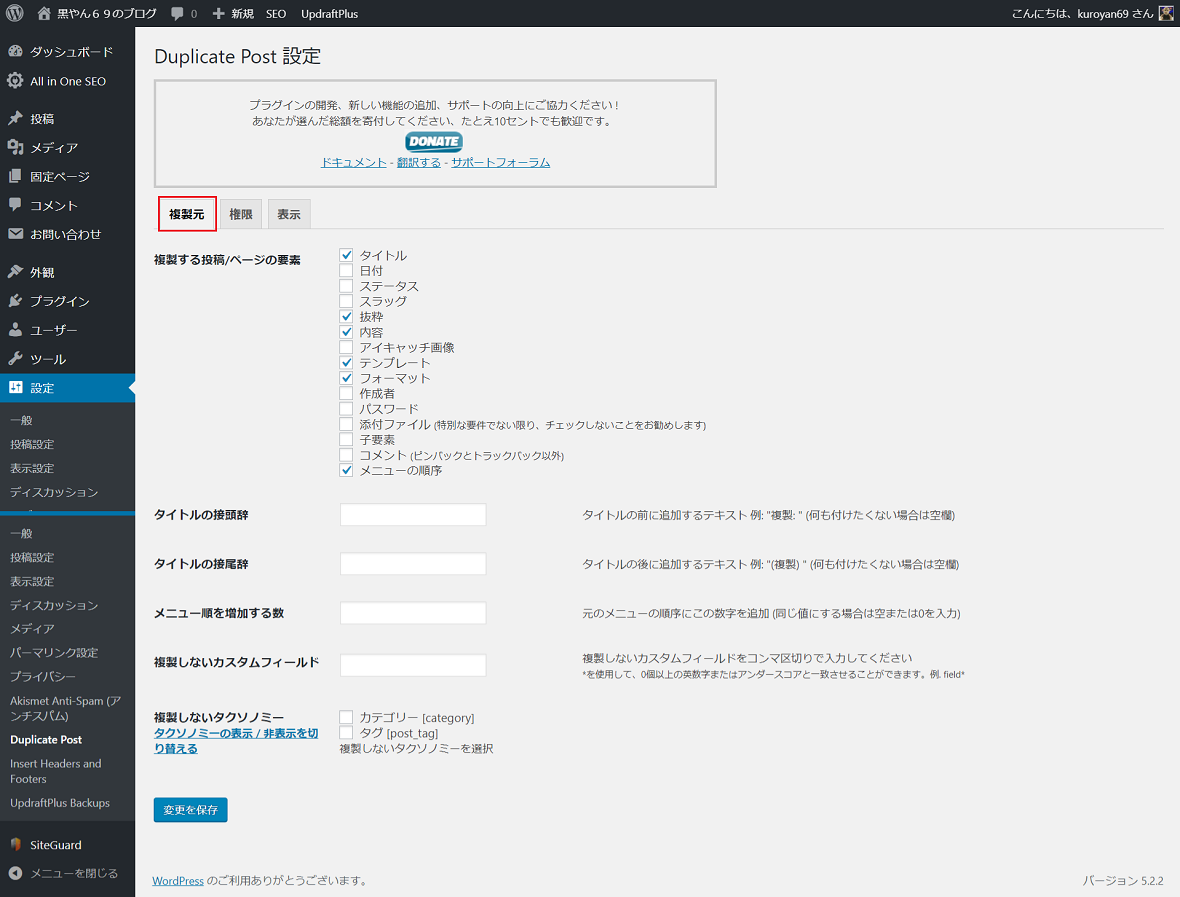Click the 翻訳する link
The image size is (1180, 897).
[419, 163]
